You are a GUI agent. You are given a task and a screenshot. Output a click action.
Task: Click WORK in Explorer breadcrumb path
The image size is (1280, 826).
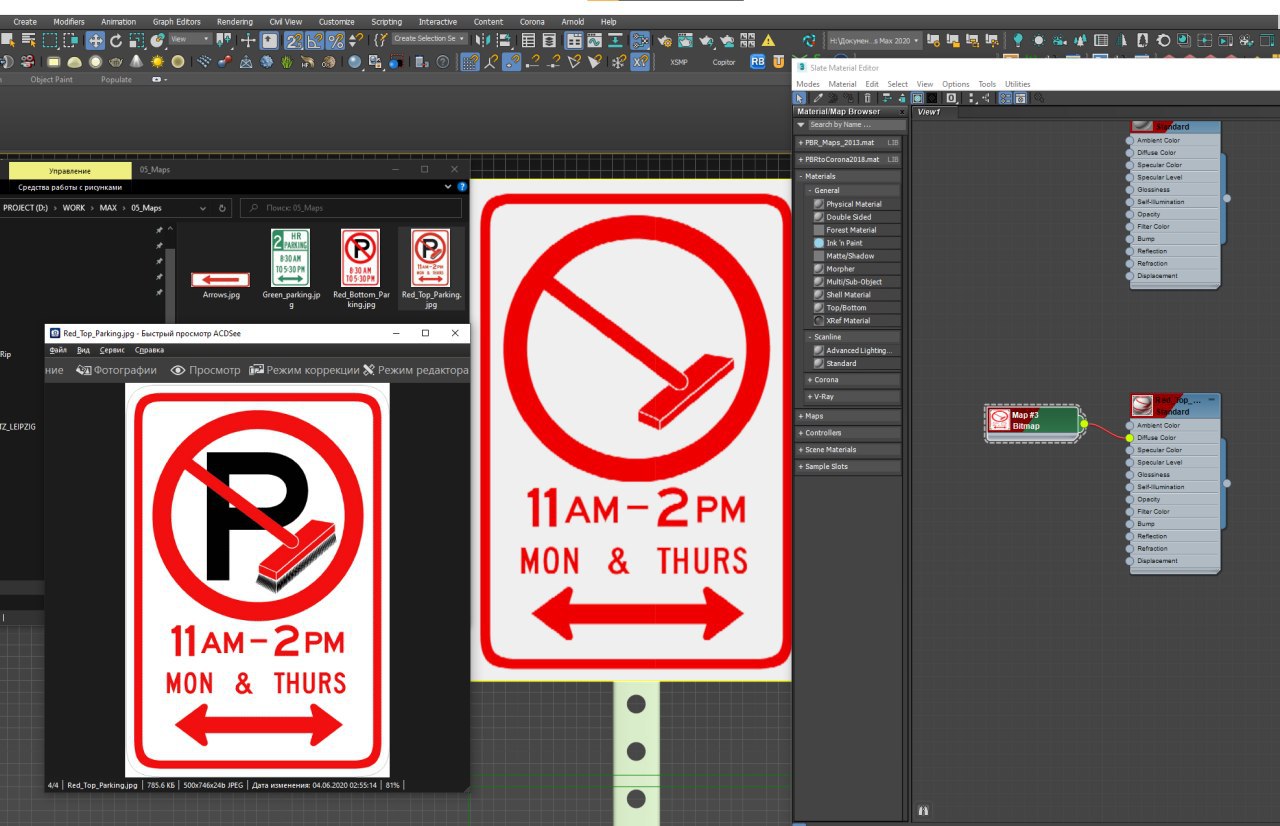[x=73, y=208]
